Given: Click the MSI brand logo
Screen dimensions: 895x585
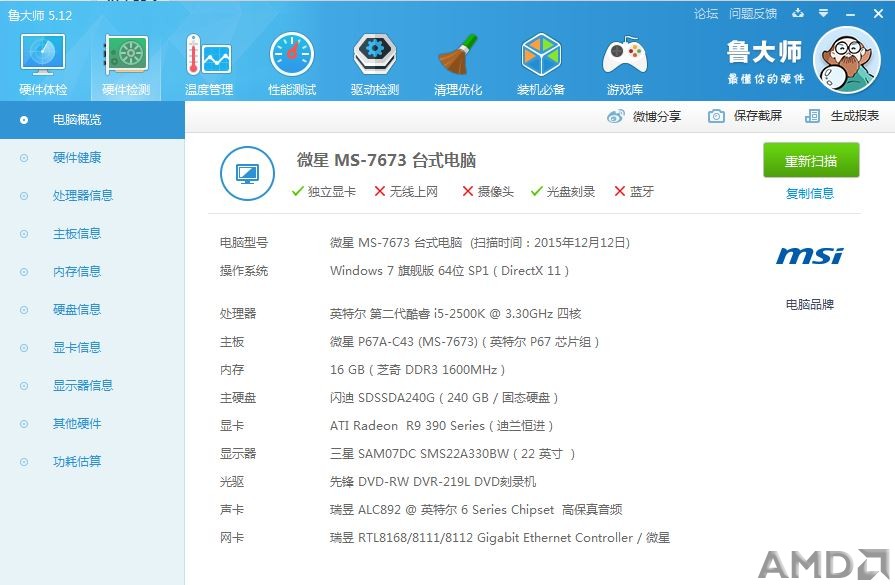Looking at the screenshot, I should (809, 256).
